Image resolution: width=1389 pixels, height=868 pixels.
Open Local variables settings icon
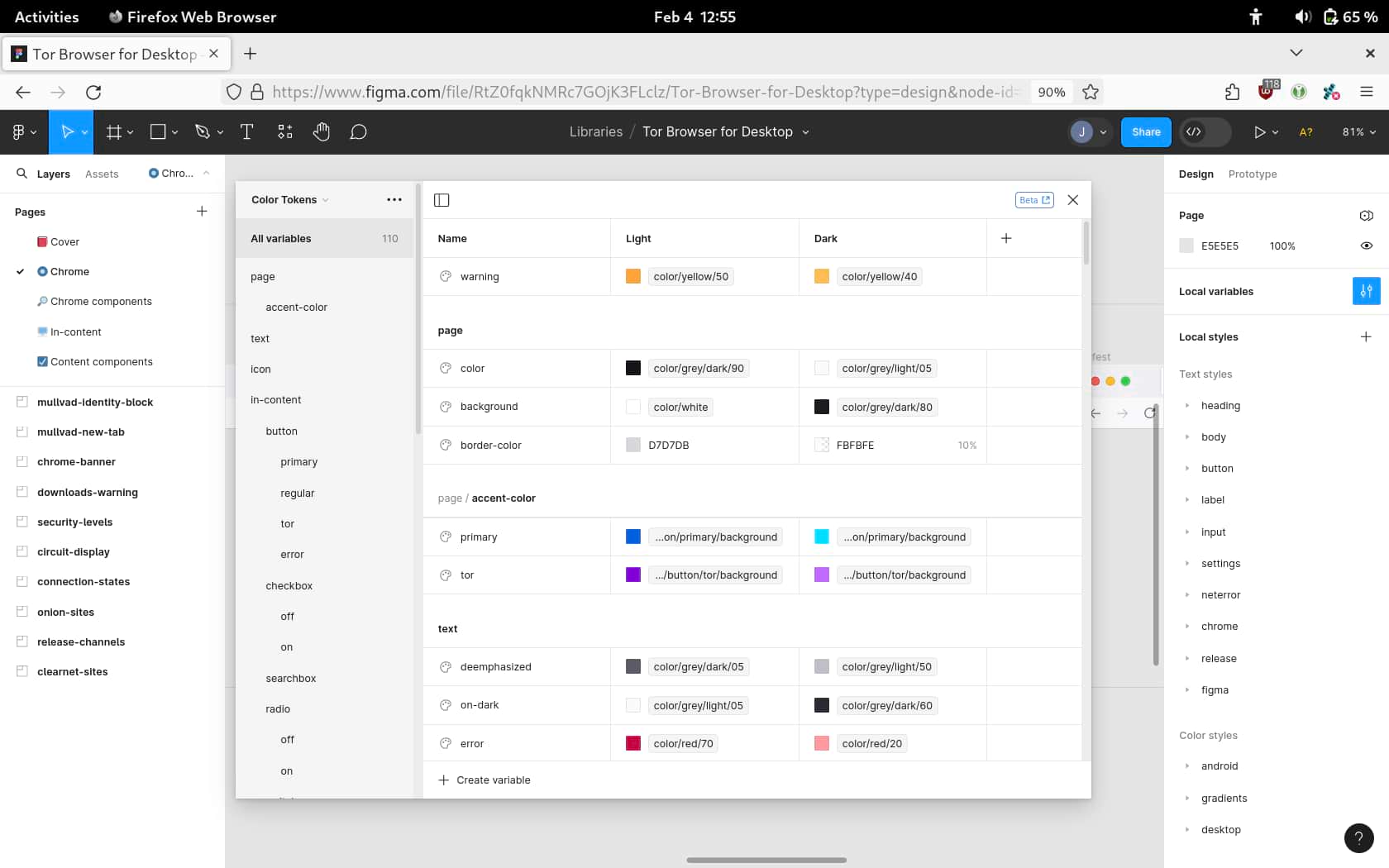pyautogui.click(x=1366, y=291)
